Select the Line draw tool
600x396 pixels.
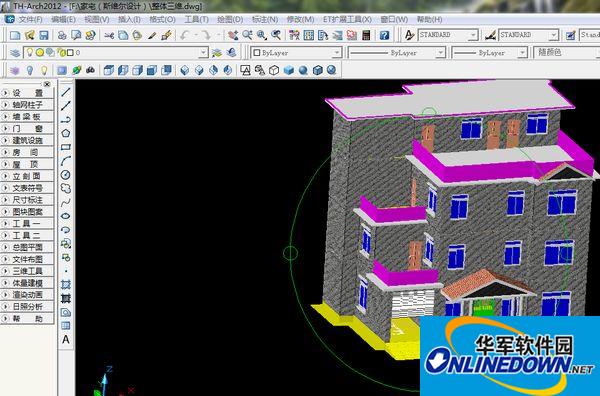pyautogui.click(x=66, y=92)
